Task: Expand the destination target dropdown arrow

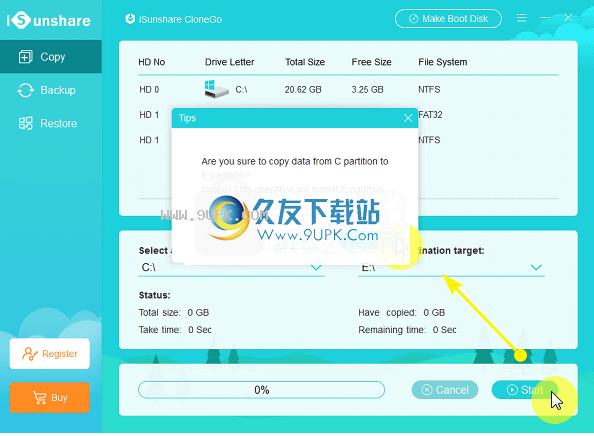Action: pyautogui.click(x=536, y=267)
